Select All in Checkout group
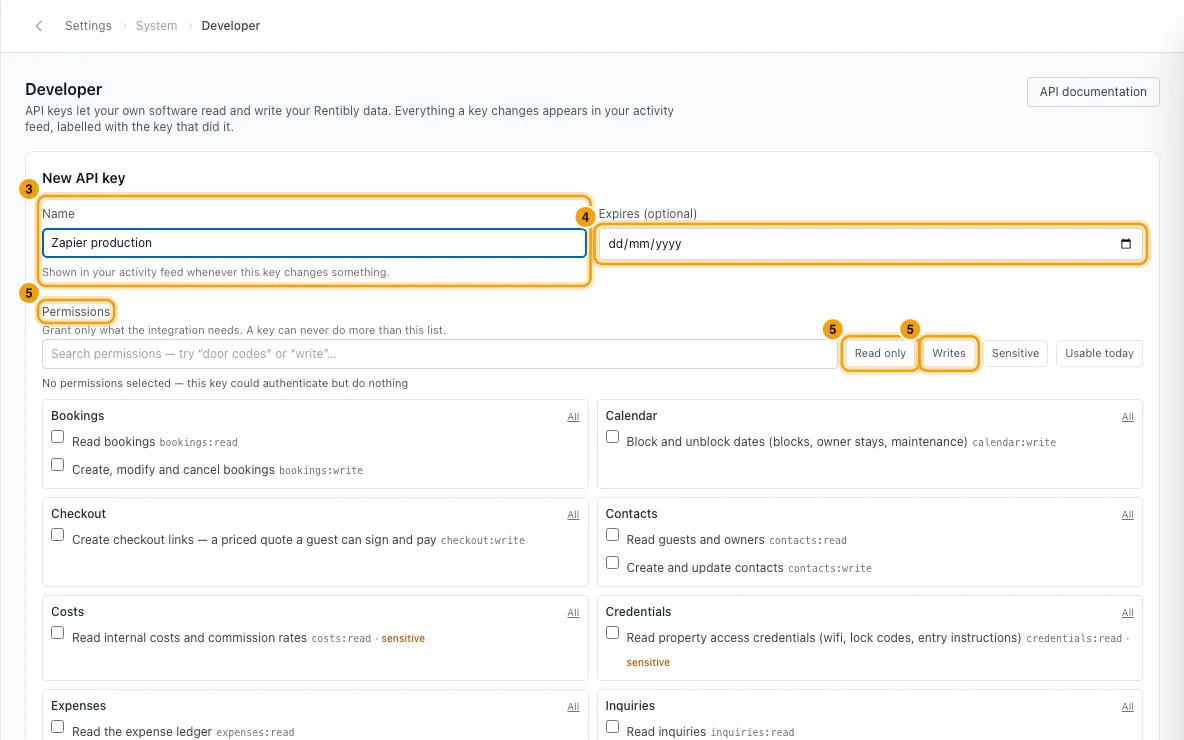This screenshot has height=740, width=1184. coord(573,515)
